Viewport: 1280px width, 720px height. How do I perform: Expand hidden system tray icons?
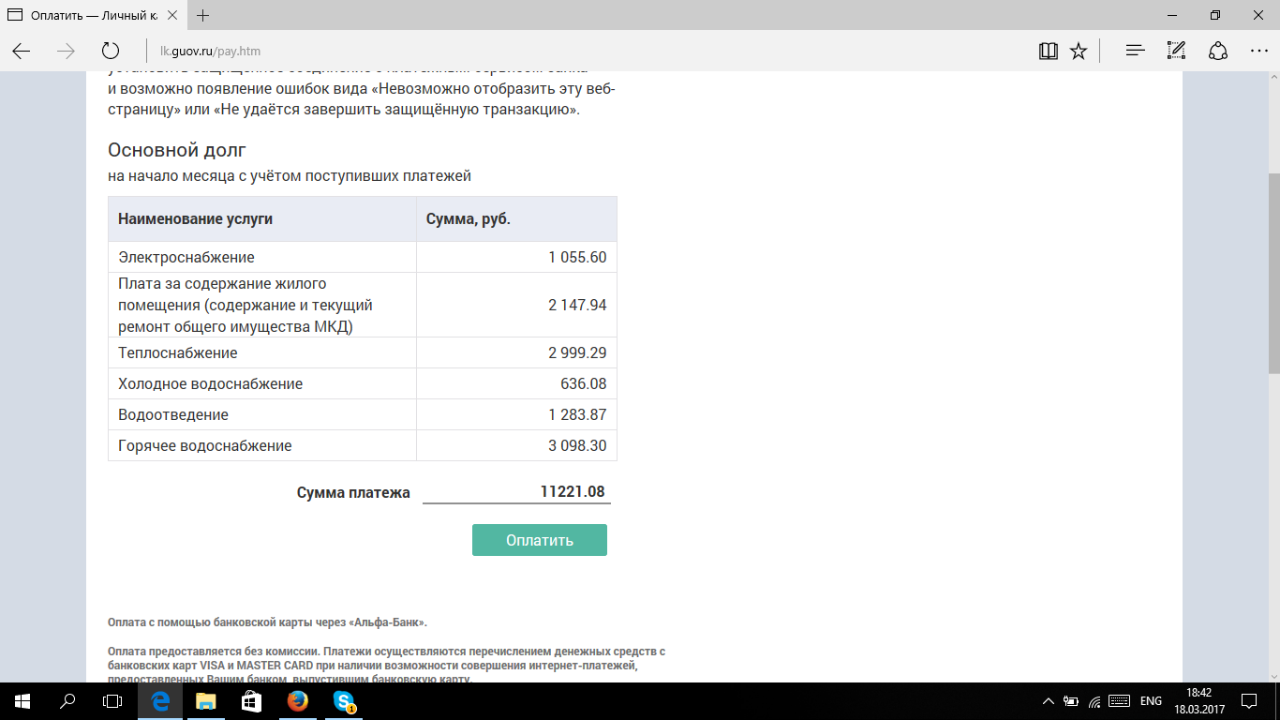tap(1048, 701)
